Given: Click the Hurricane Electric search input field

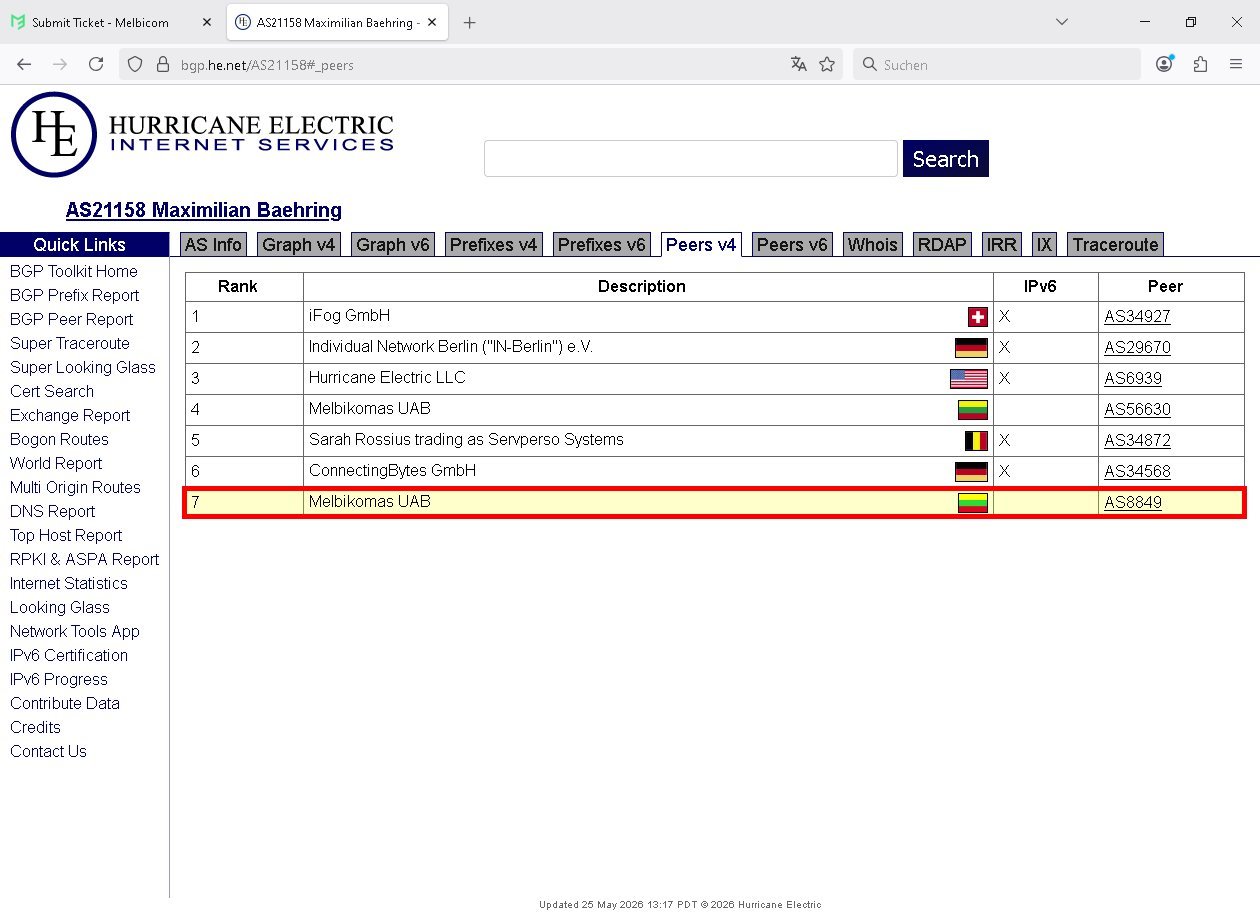Looking at the screenshot, I should coord(691,159).
